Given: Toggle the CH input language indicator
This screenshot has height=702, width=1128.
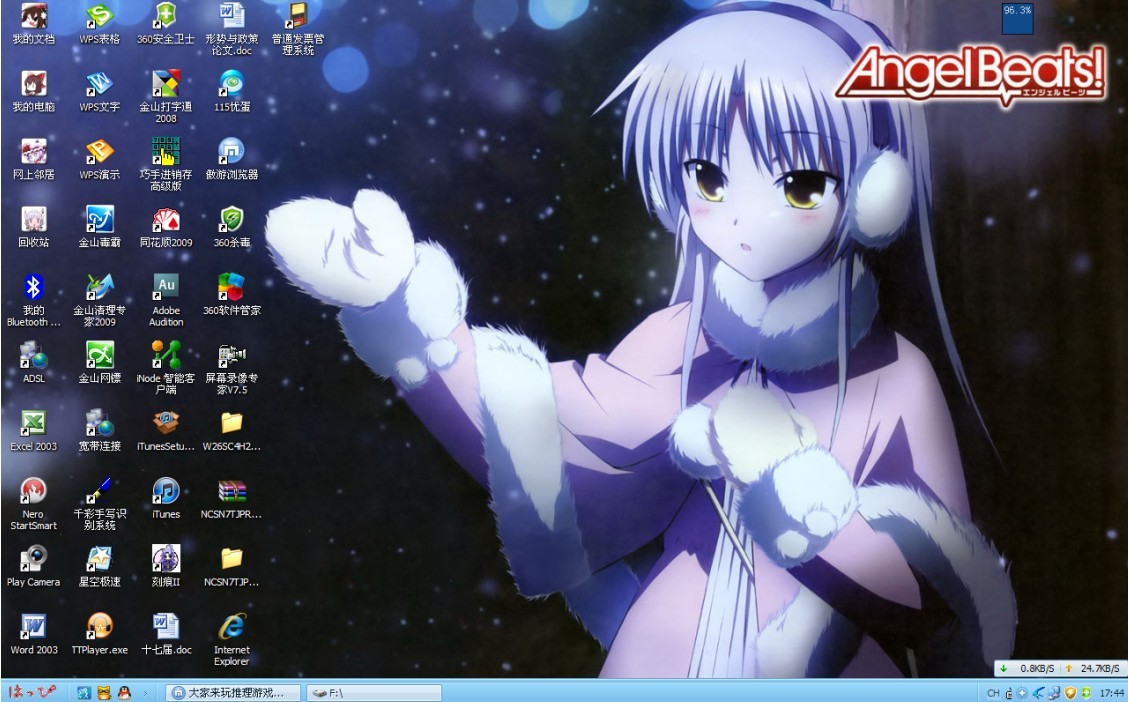Looking at the screenshot, I should [x=993, y=692].
